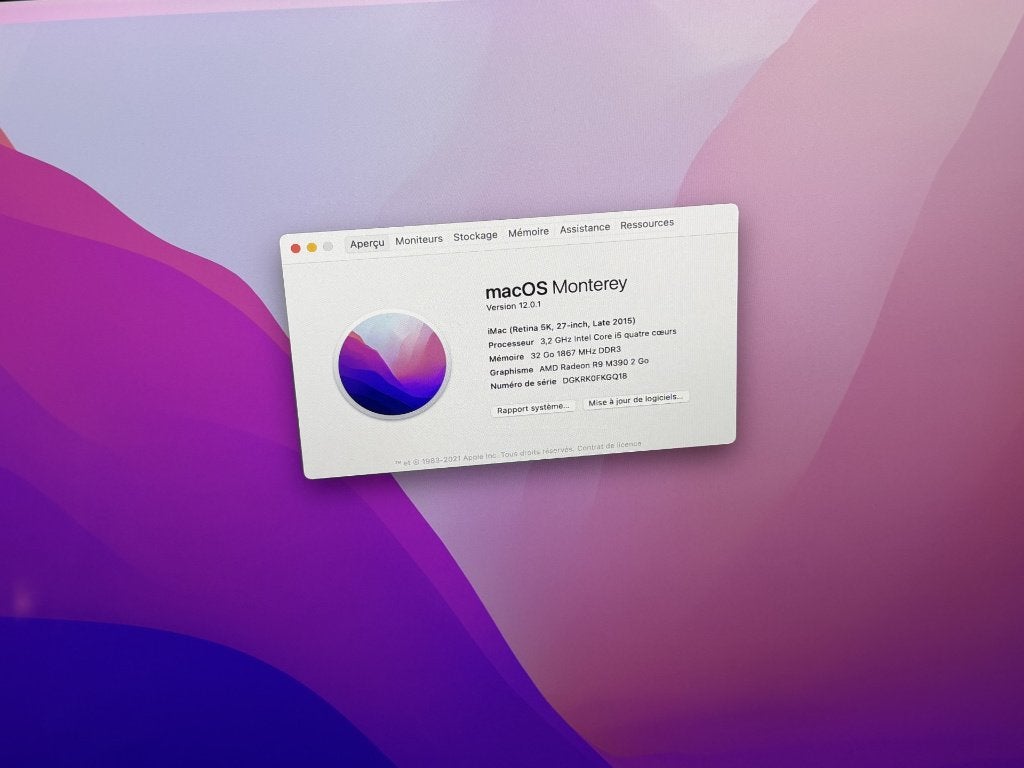This screenshot has width=1024, height=768.
Task: Select the Stockage tab
Action: coord(475,236)
